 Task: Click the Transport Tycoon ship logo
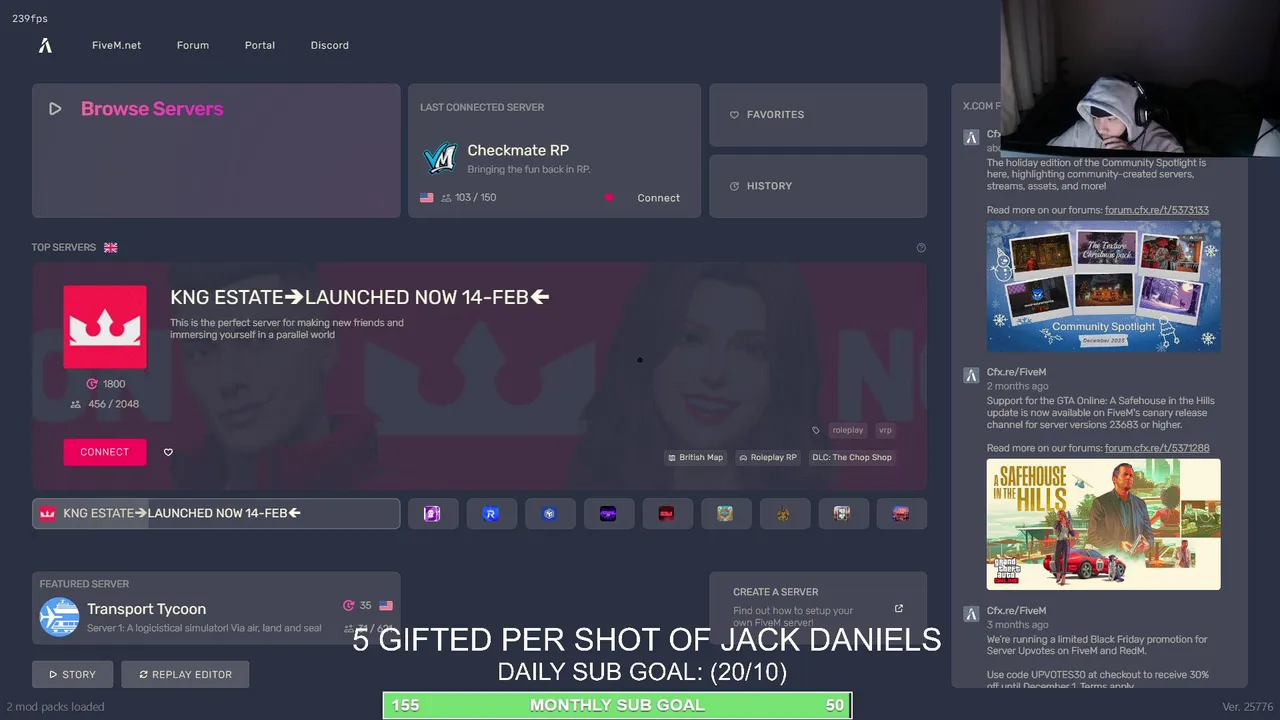pos(59,617)
